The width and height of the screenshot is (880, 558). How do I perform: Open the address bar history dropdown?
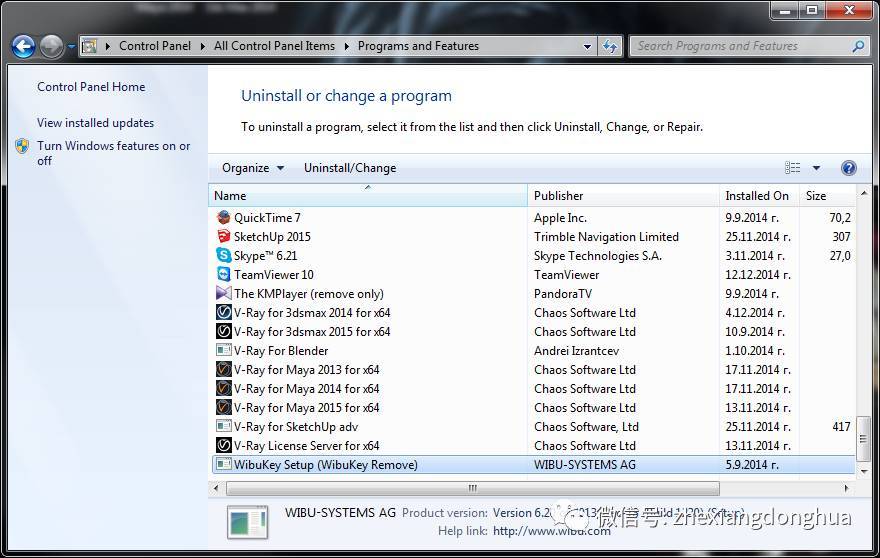click(587, 47)
